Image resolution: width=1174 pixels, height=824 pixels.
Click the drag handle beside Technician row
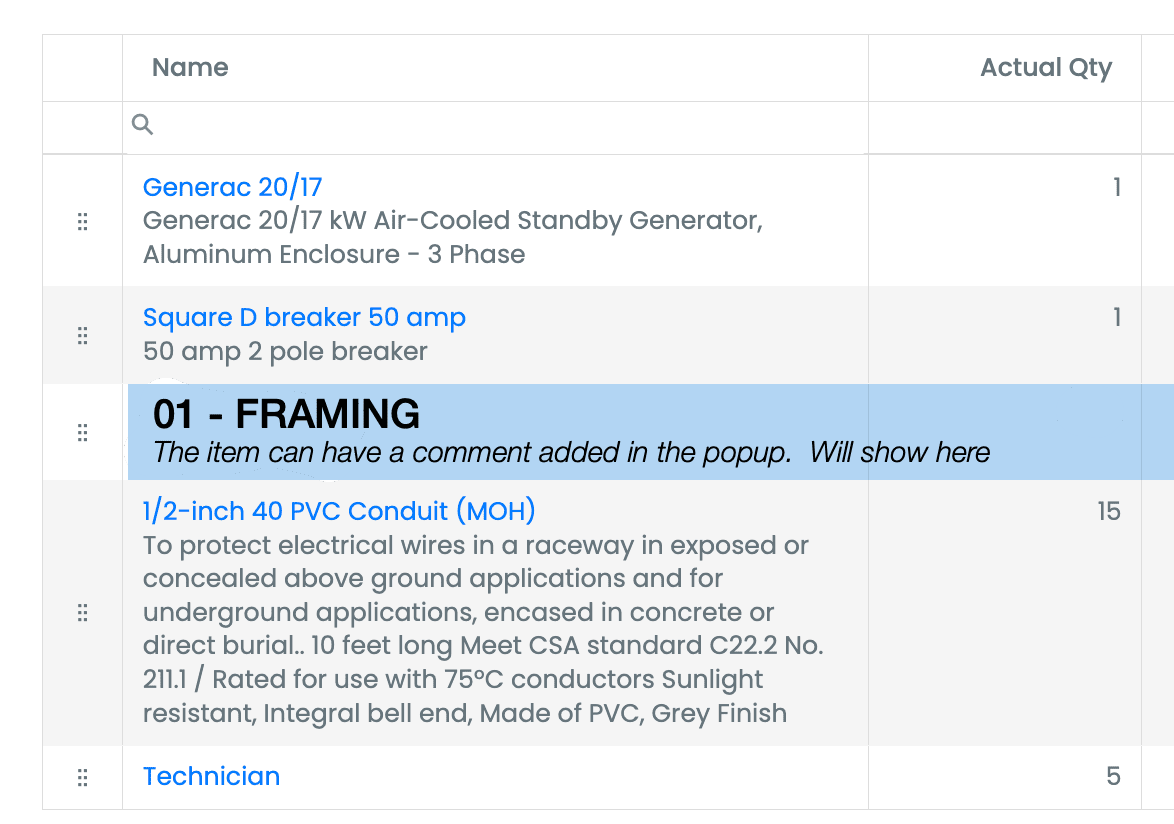click(84, 776)
